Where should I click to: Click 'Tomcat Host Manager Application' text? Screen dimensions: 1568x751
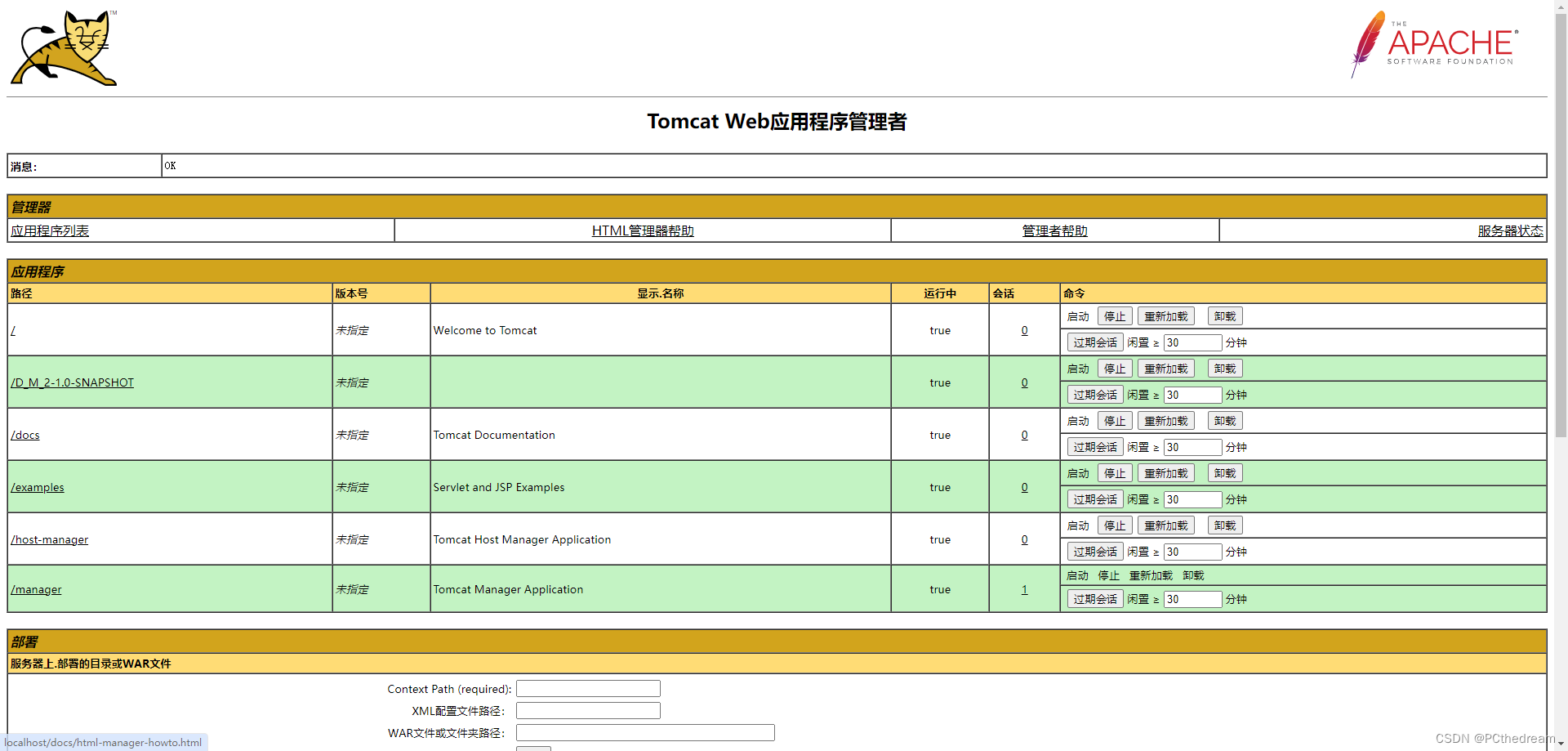click(x=522, y=539)
